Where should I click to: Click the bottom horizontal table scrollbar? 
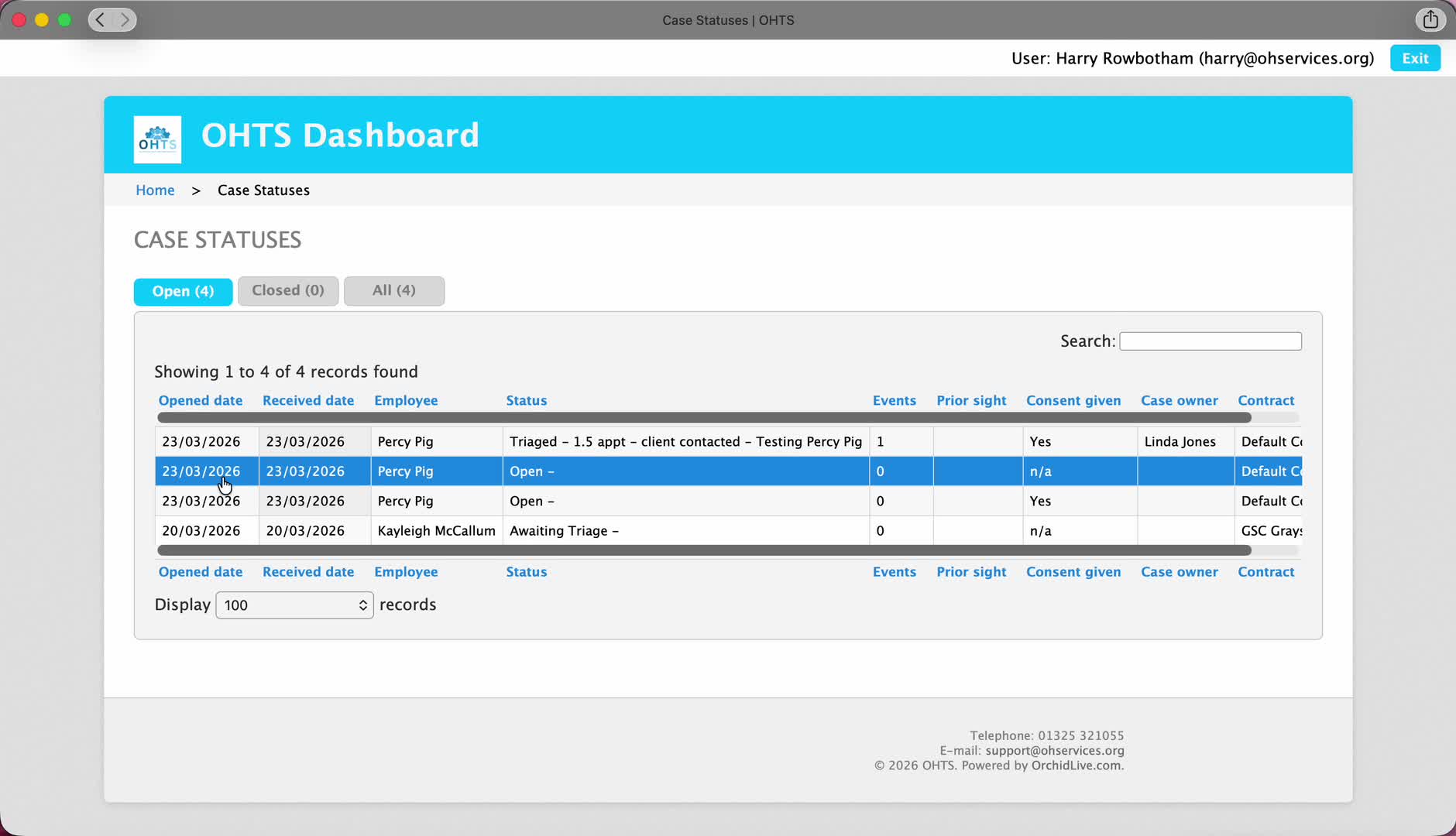pos(703,550)
